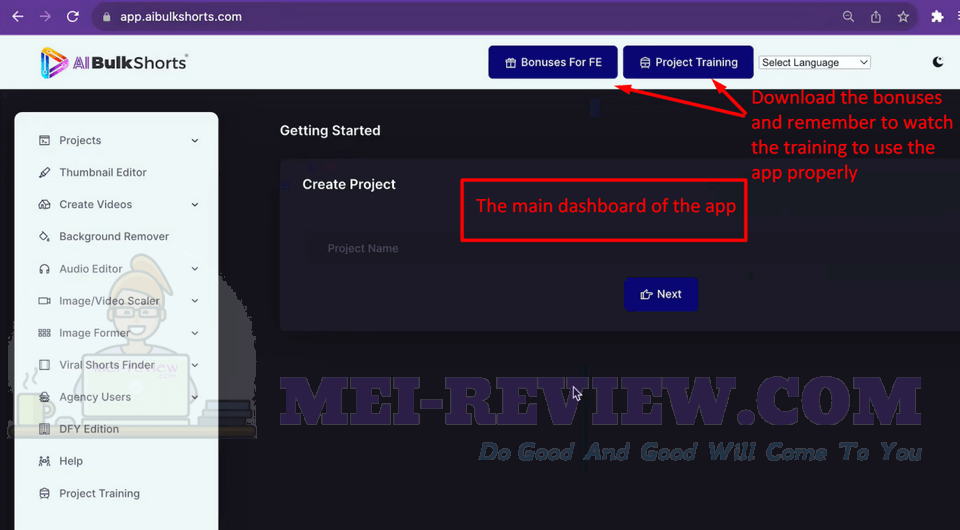Image resolution: width=960 pixels, height=530 pixels.
Task: Click the Image/Video Scaler camera icon
Action: (44, 300)
